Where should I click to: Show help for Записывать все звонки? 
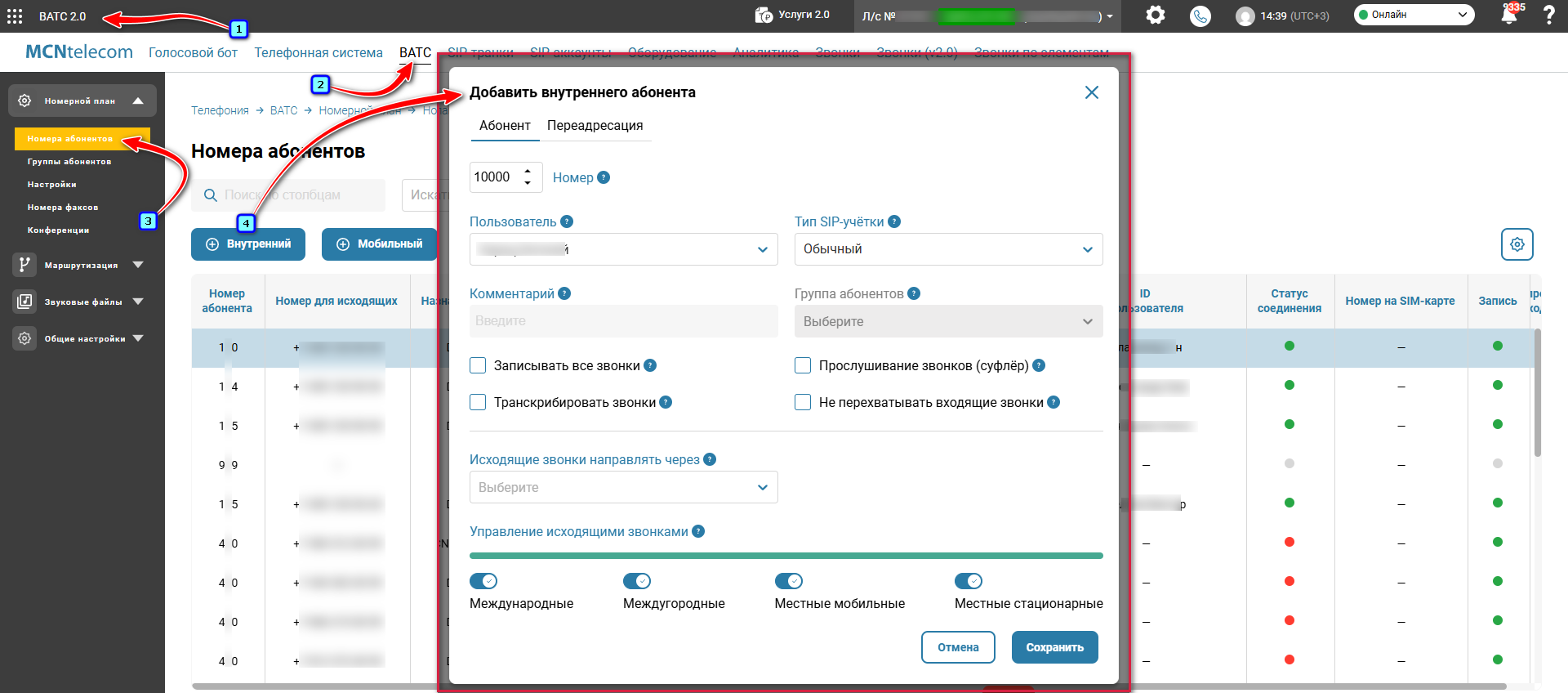(x=650, y=365)
